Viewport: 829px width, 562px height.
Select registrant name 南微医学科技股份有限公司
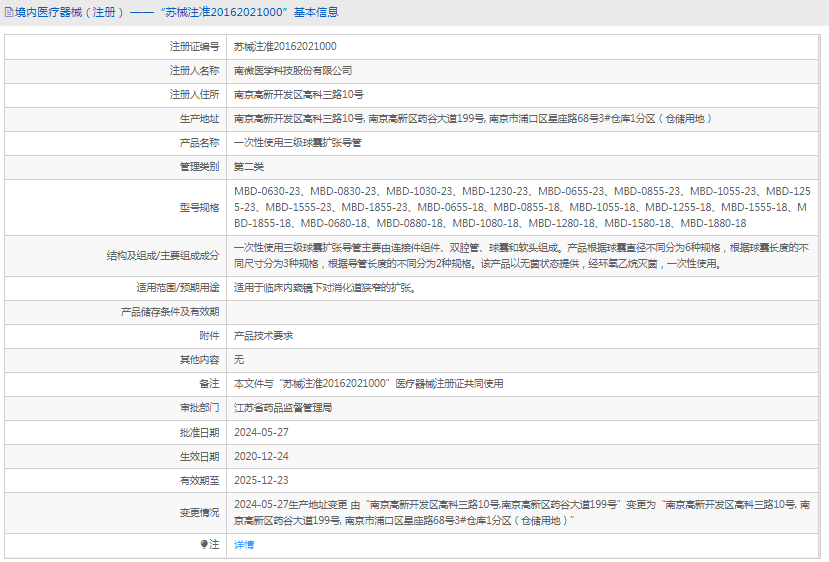[x=293, y=70]
